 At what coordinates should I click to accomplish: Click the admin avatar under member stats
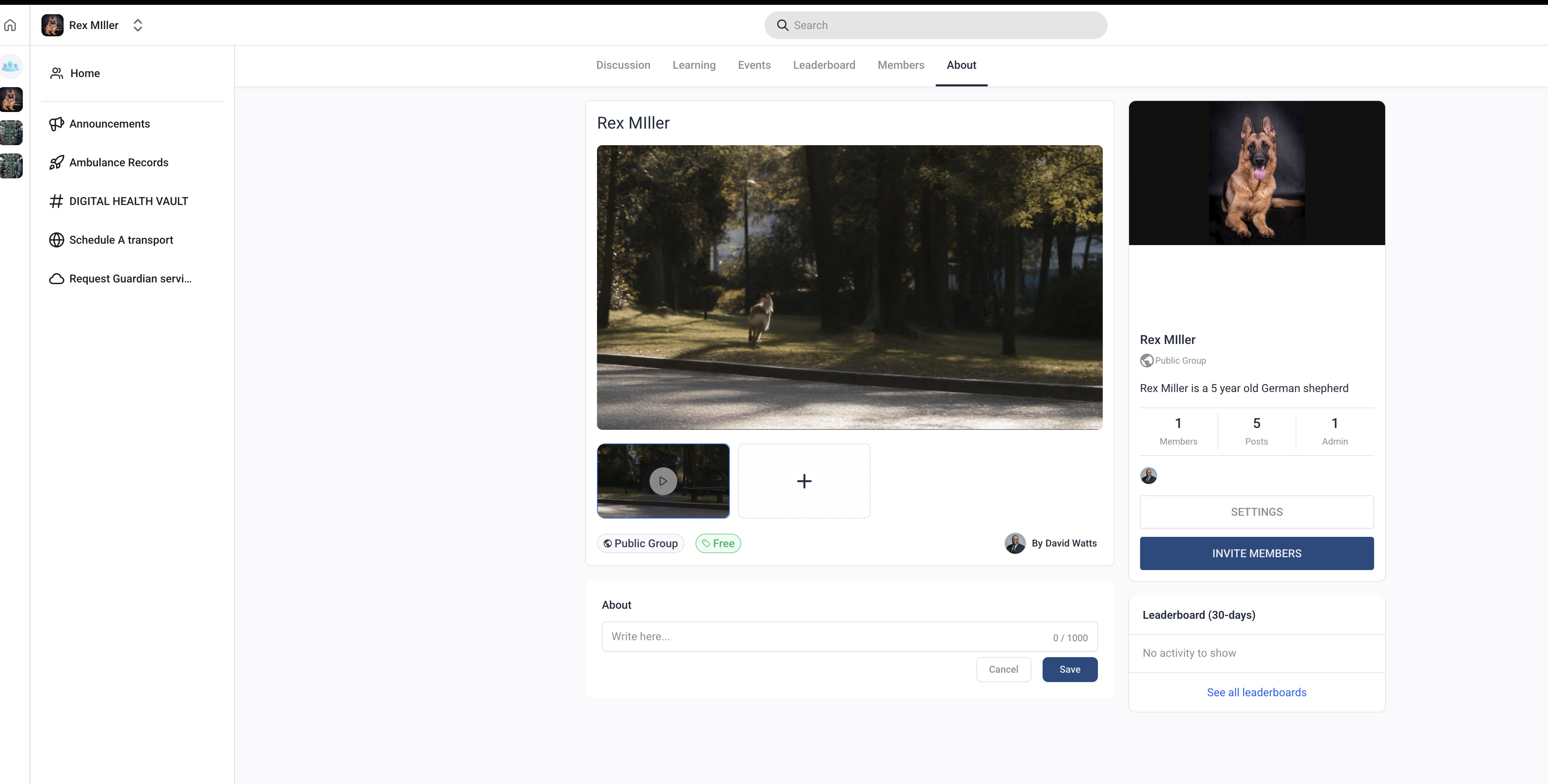pyautogui.click(x=1148, y=476)
